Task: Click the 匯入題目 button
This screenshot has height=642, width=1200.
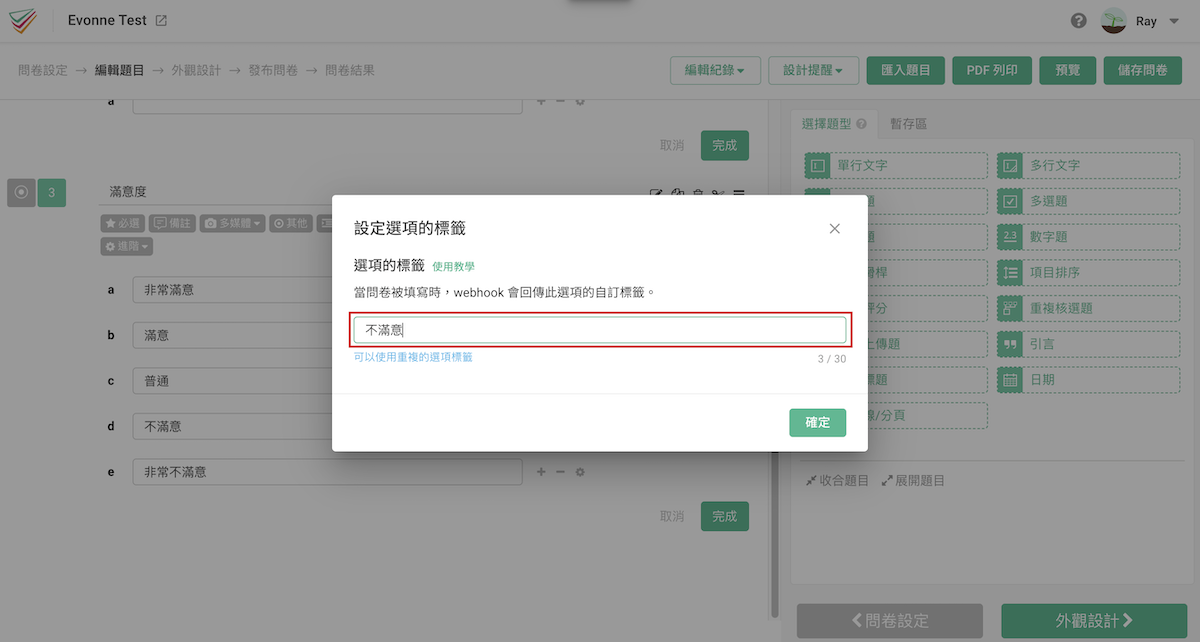Action: click(x=906, y=70)
